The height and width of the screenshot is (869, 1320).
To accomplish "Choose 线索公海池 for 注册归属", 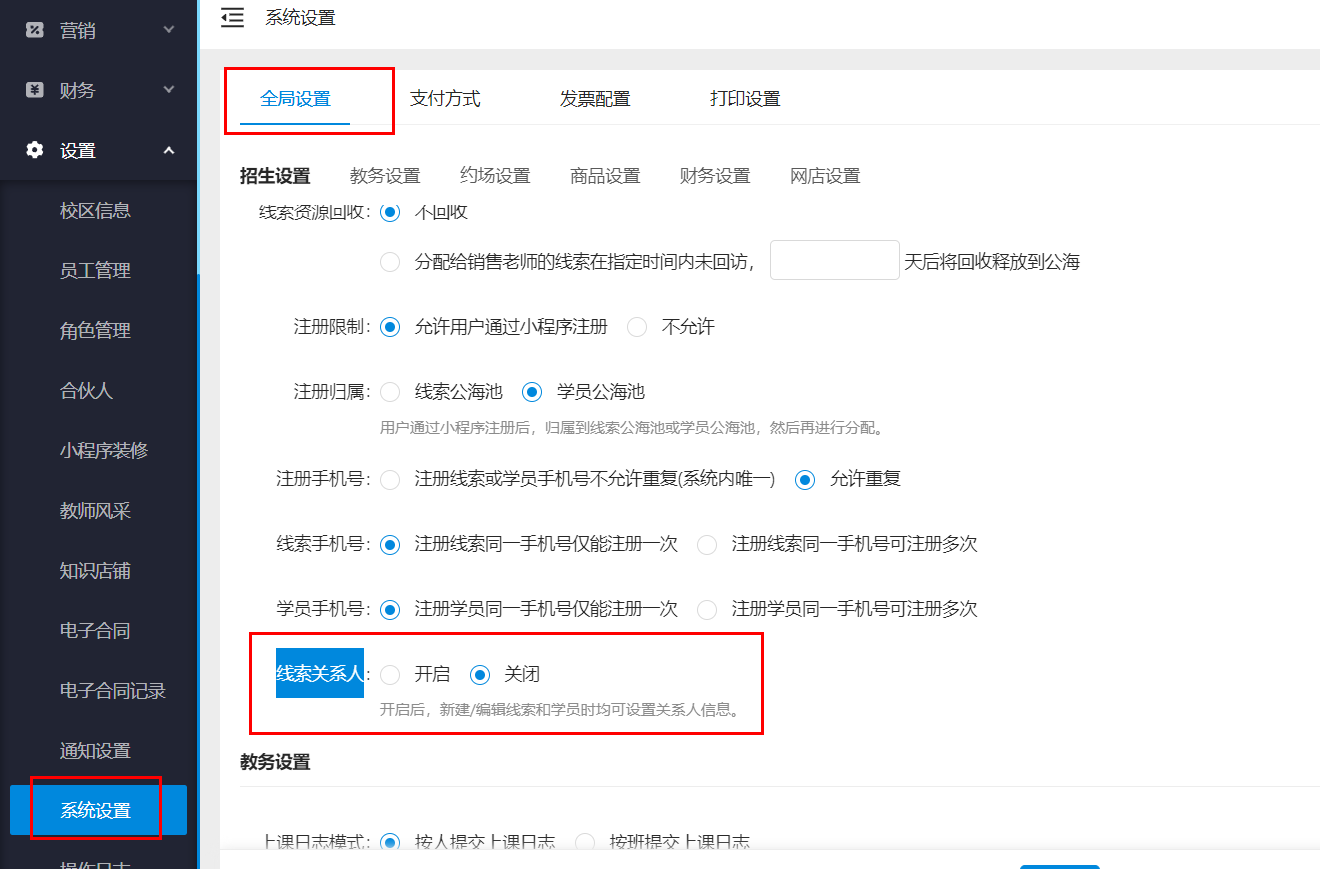I will click(390, 392).
